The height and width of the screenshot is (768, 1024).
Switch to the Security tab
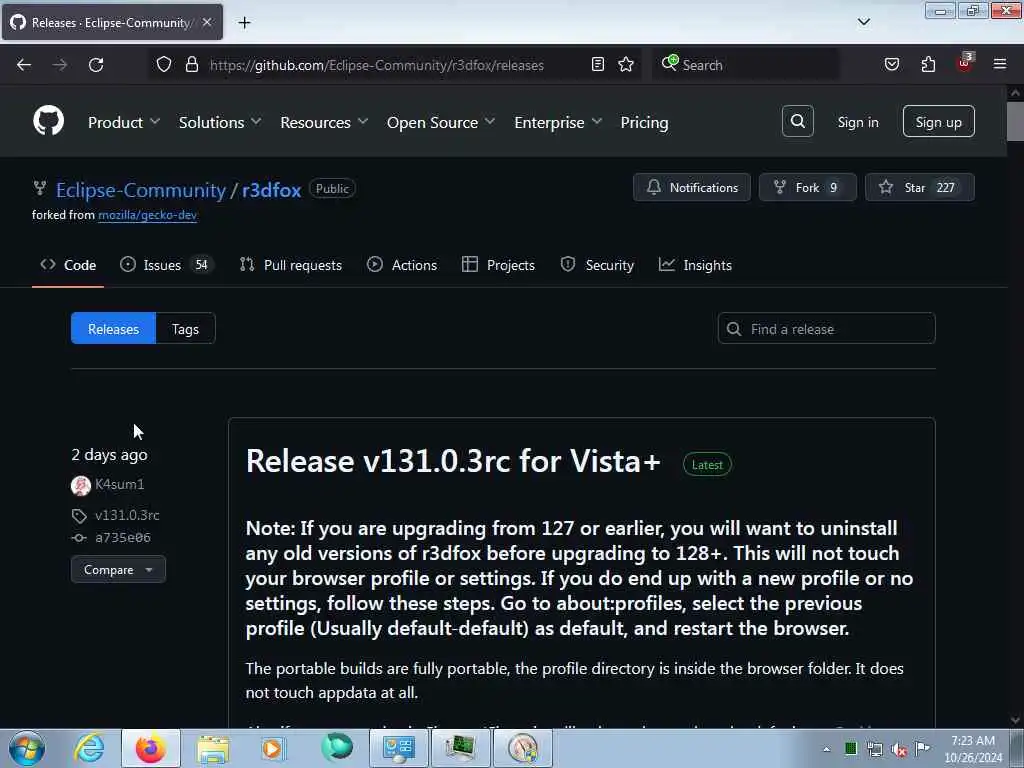tap(597, 265)
